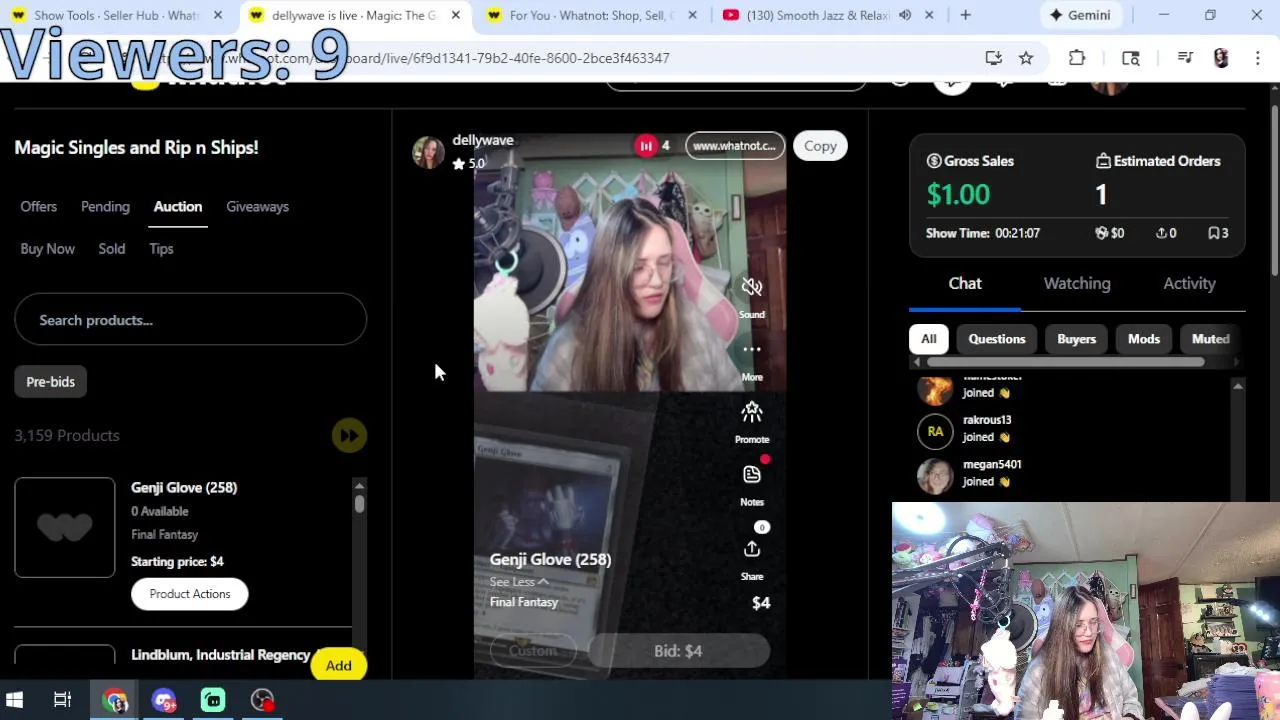Click the Show Time 00:21:07 text

tap(983, 233)
